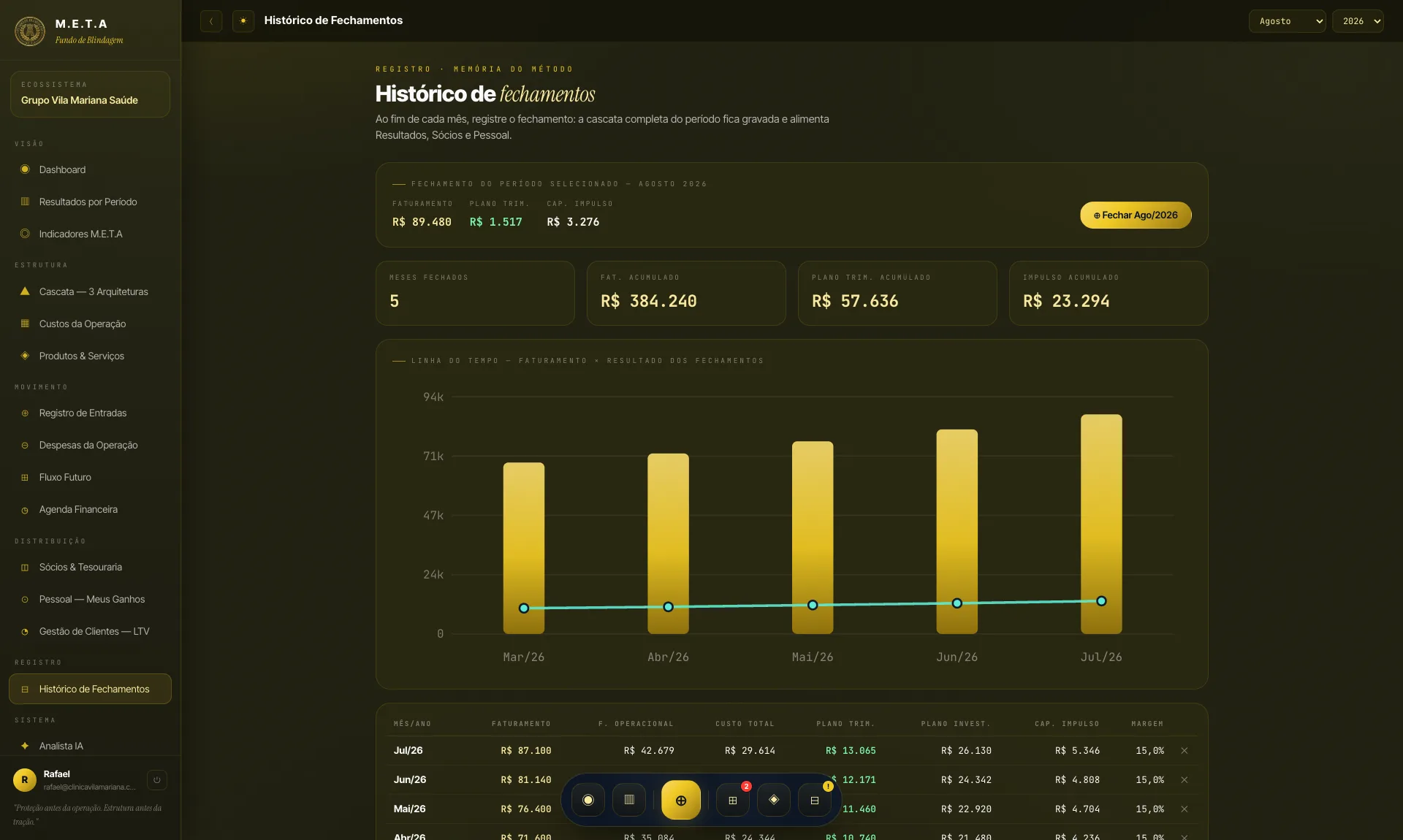This screenshot has width=1403, height=840.
Task: Open Indicadores M.E.T.A
Action: (90, 234)
